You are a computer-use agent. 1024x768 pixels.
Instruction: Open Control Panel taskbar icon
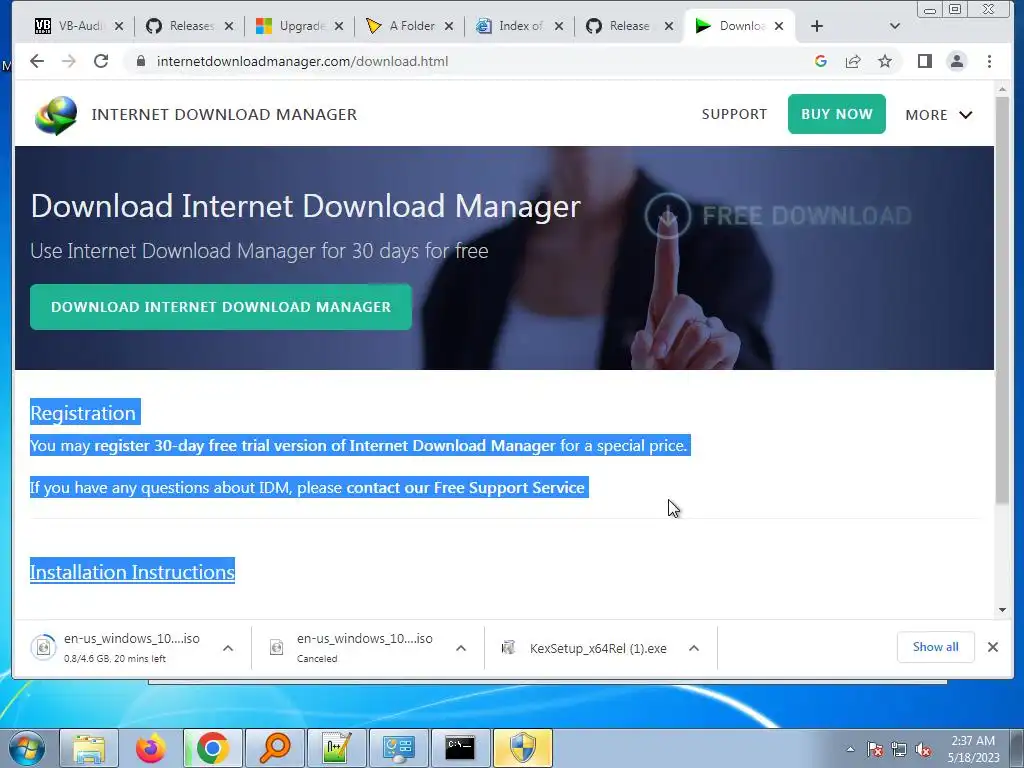399,748
